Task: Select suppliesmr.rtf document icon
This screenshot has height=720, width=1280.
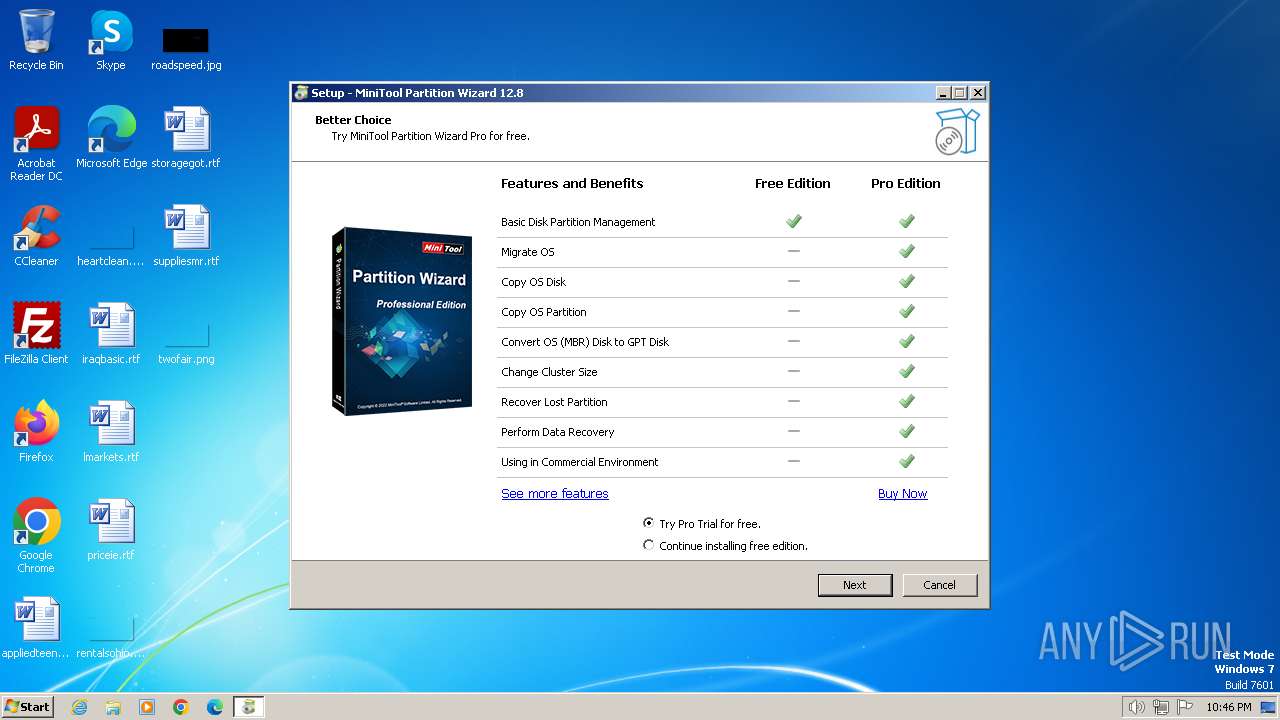Action: point(186,235)
